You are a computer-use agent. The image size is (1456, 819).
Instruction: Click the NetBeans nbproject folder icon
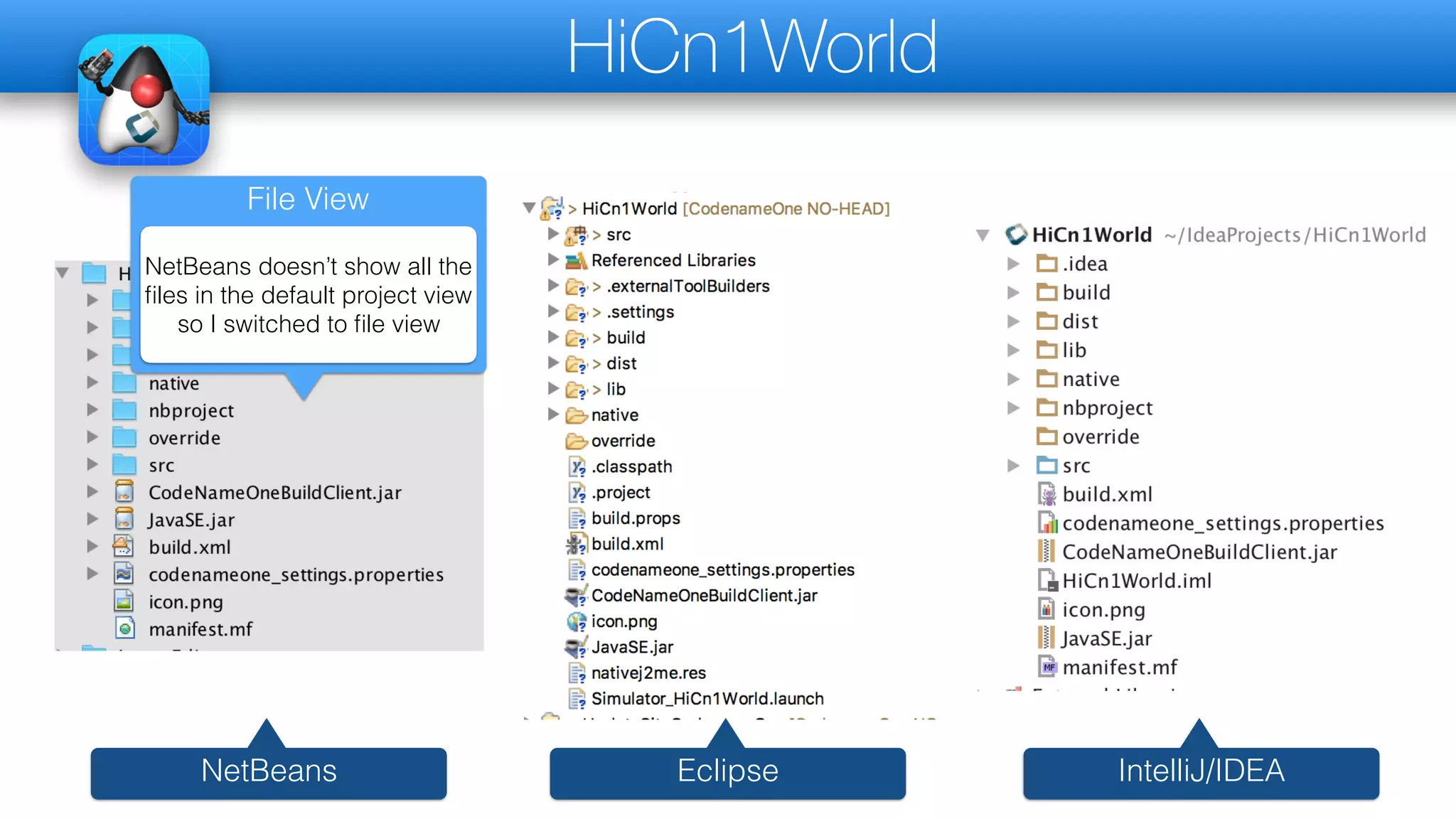[124, 409]
